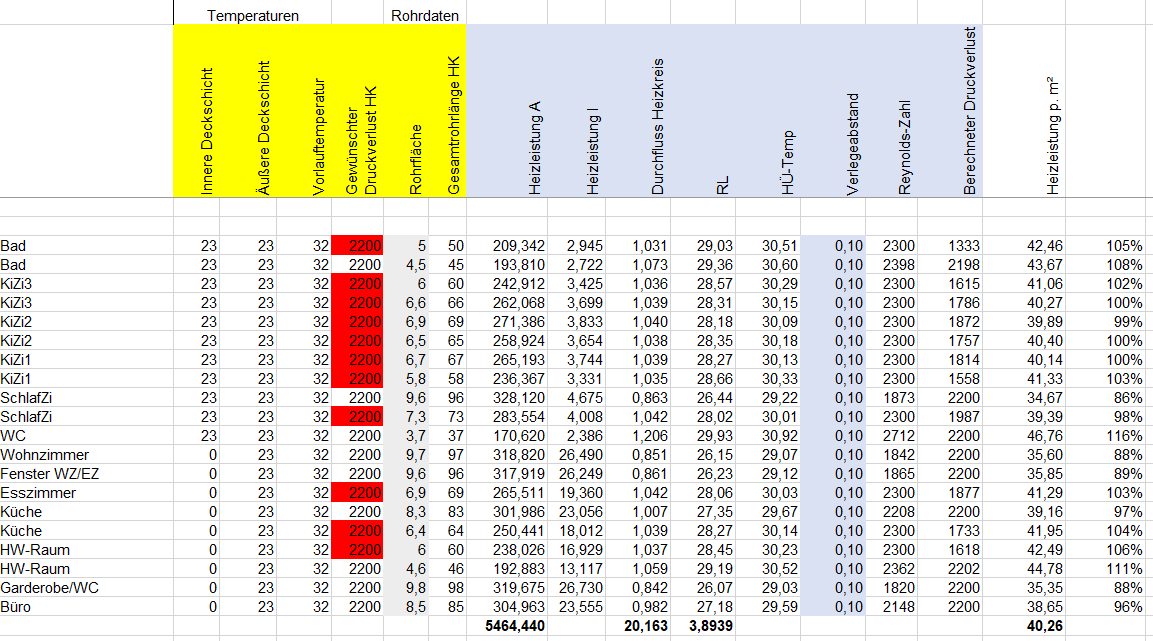1153x641 pixels.
Task: Click the Heizleistung A column header
Action: coord(535,148)
